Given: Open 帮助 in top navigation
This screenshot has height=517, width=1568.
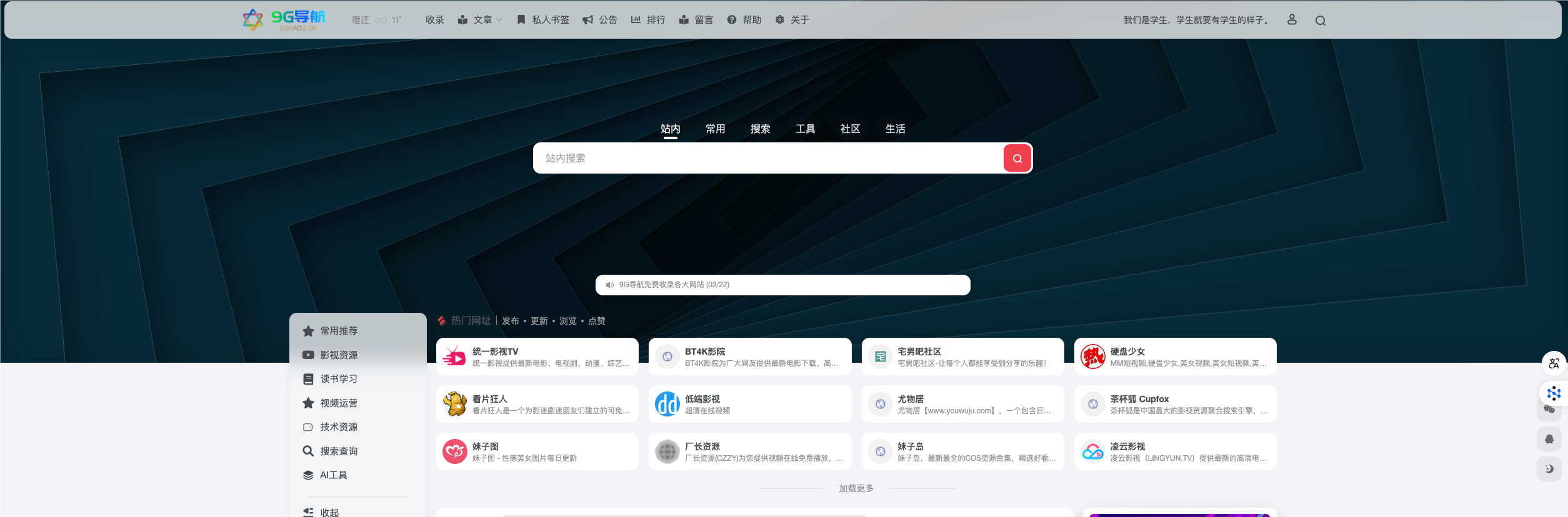Looking at the screenshot, I should point(744,20).
